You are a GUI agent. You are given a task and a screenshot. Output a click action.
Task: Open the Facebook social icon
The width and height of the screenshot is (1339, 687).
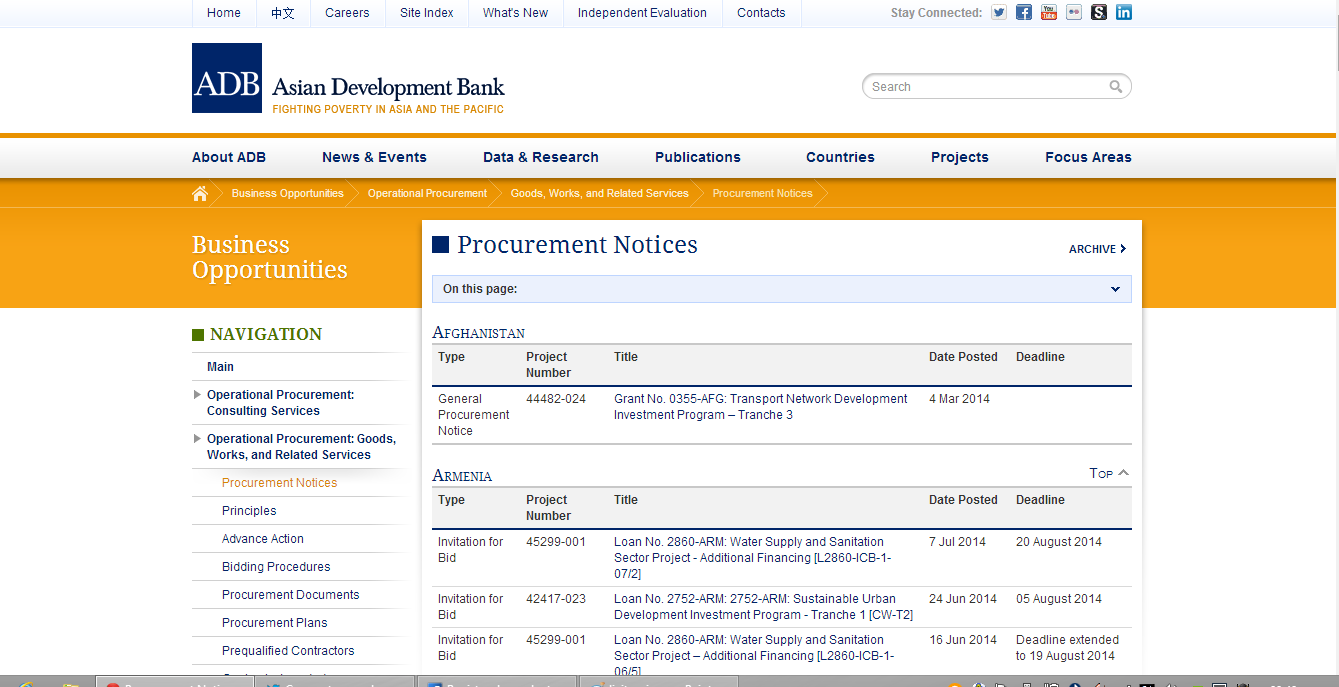coord(1024,13)
